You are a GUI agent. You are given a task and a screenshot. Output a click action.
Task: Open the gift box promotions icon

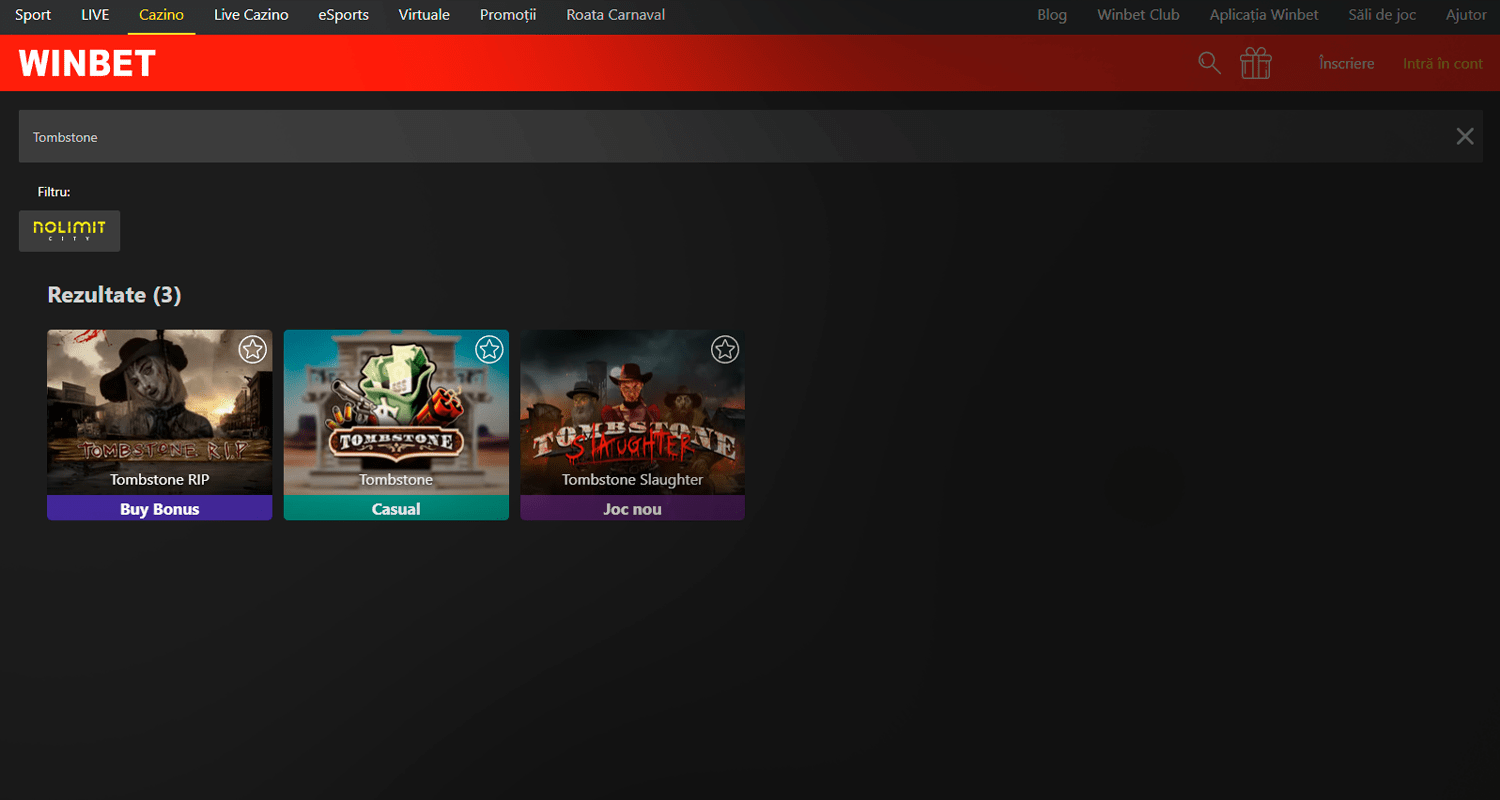pos(1255,63)
